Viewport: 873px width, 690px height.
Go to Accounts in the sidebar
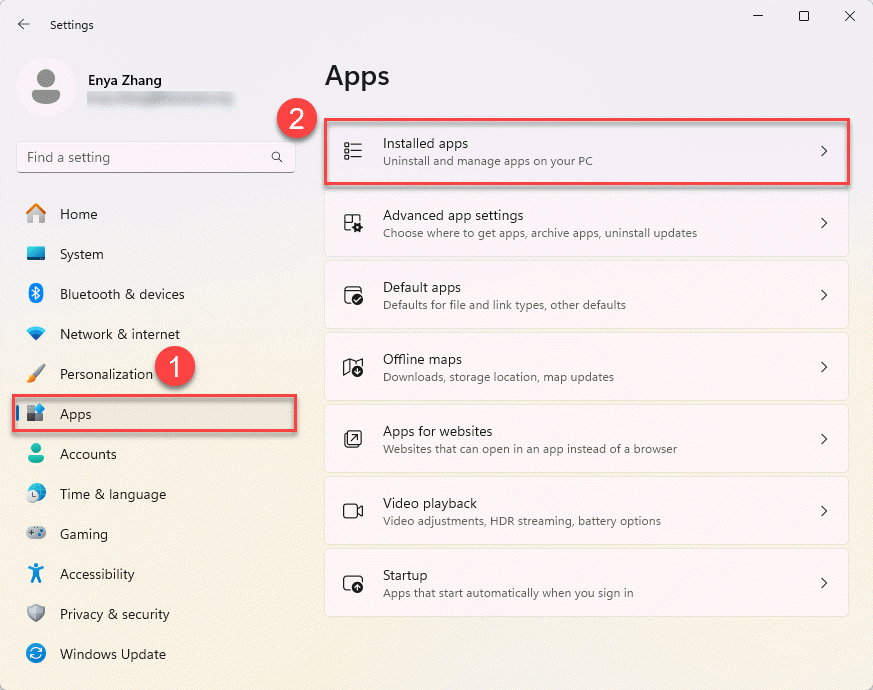tap(88, 454)
